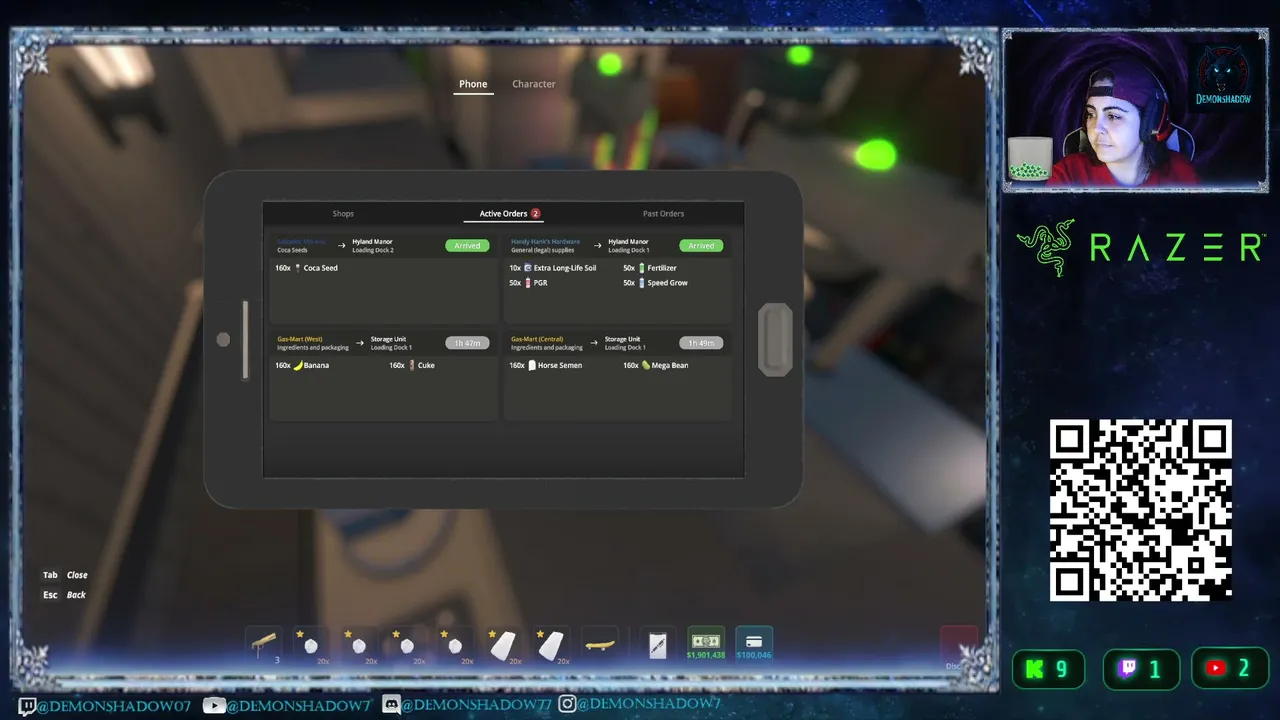
Task: Click the "Mega Bean" item label
Action: tap(670, 365)
